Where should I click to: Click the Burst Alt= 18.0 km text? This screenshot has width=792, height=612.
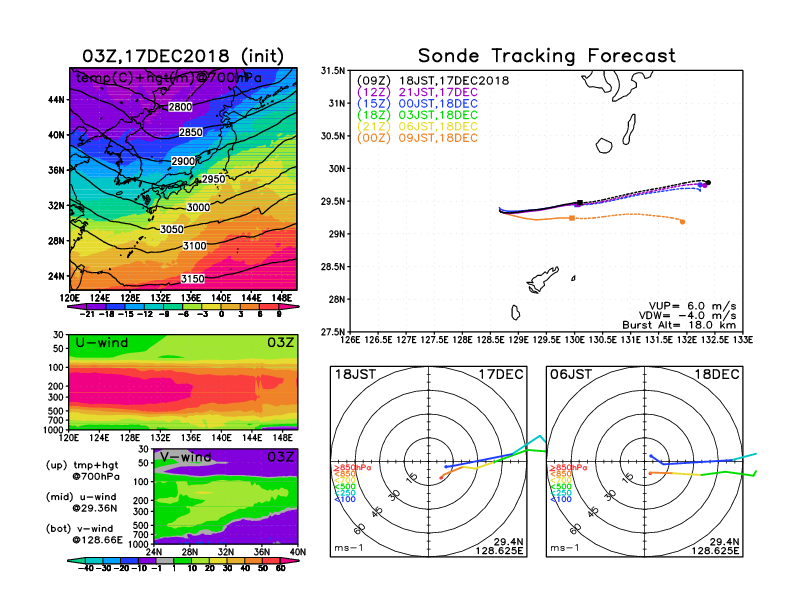tap(686, 325)
